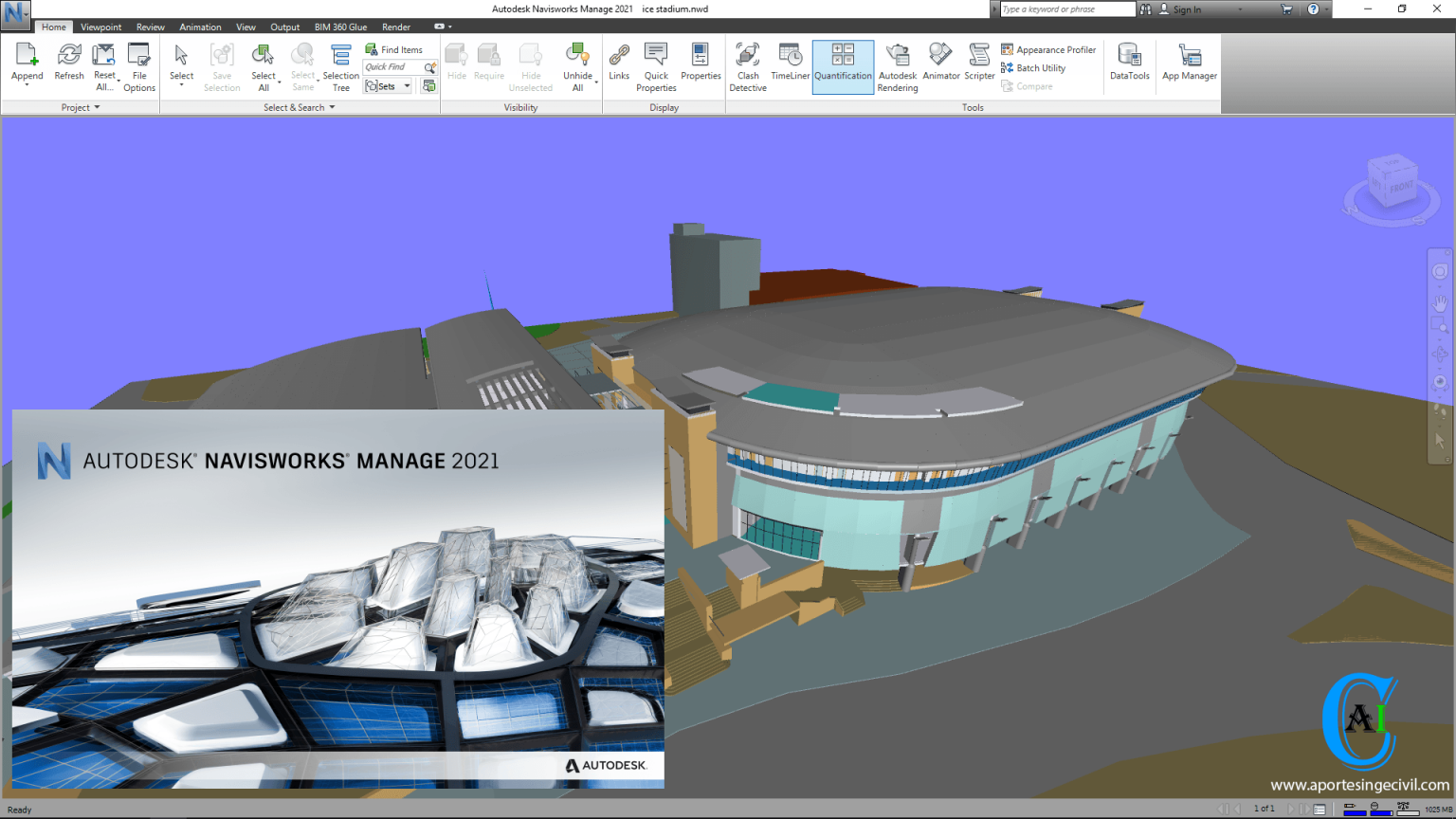Switch to the View ribbon tab
Viewport: 1456px width, 819px height.
pyautogui.click(x=246, y=27)
